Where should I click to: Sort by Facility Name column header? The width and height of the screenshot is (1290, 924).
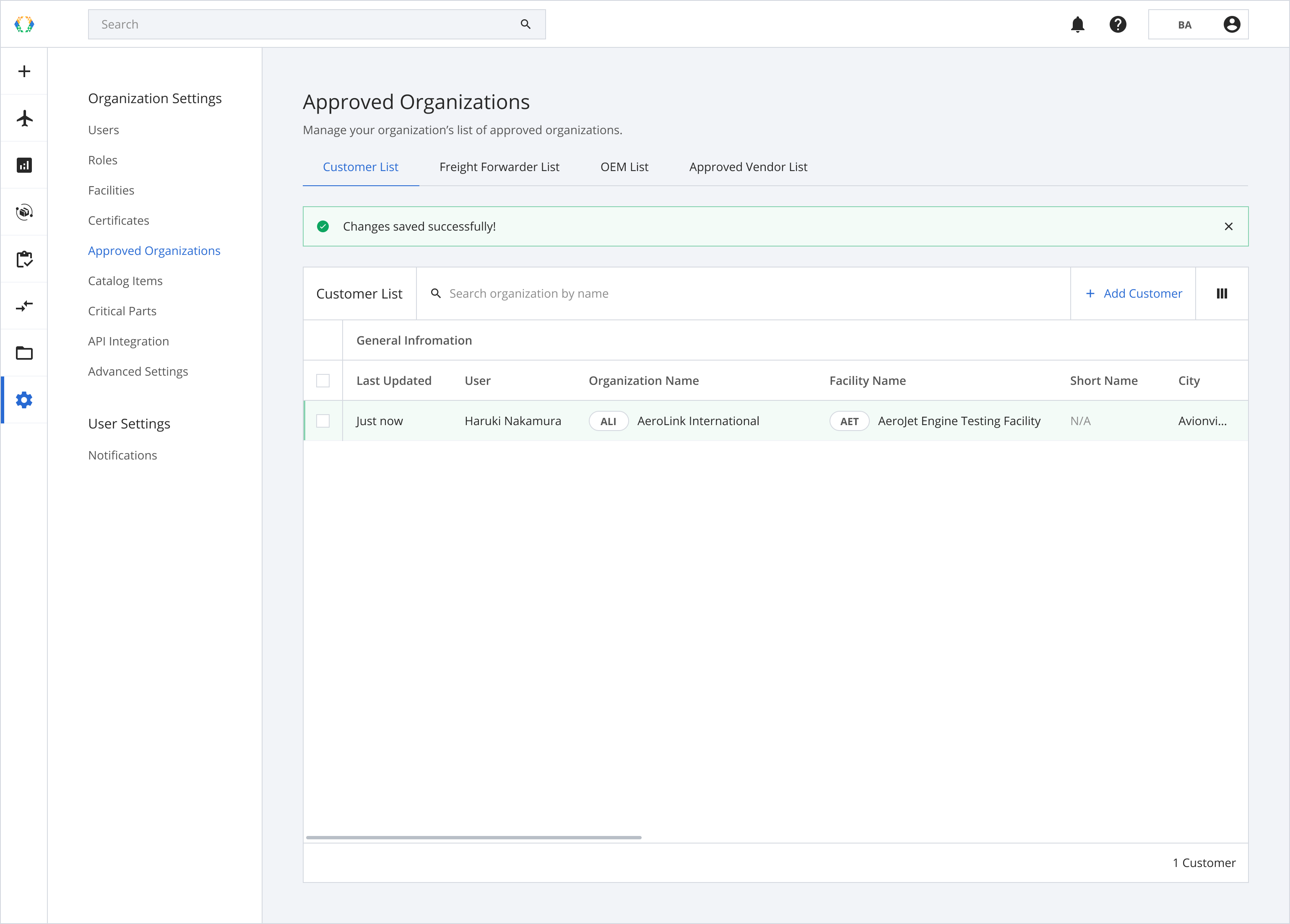click(x=867, y=380)
